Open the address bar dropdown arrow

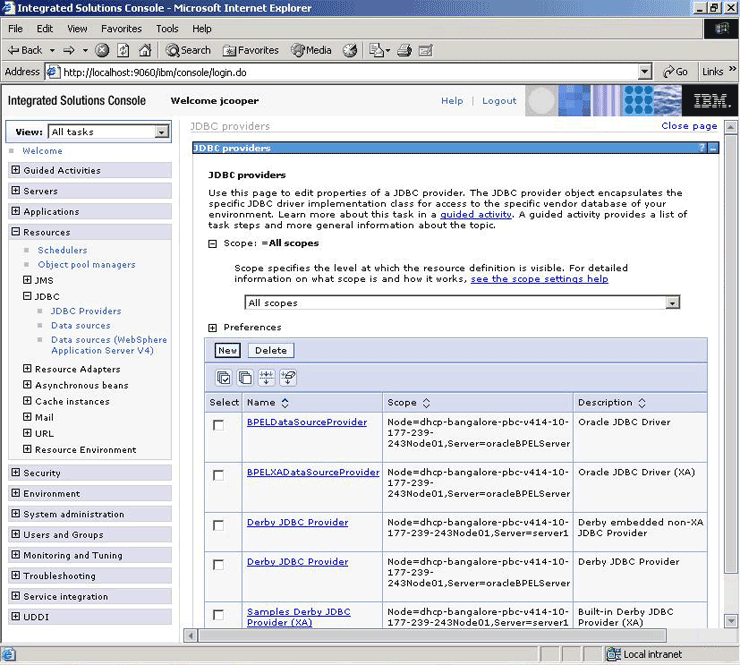(x=645, y=72)
